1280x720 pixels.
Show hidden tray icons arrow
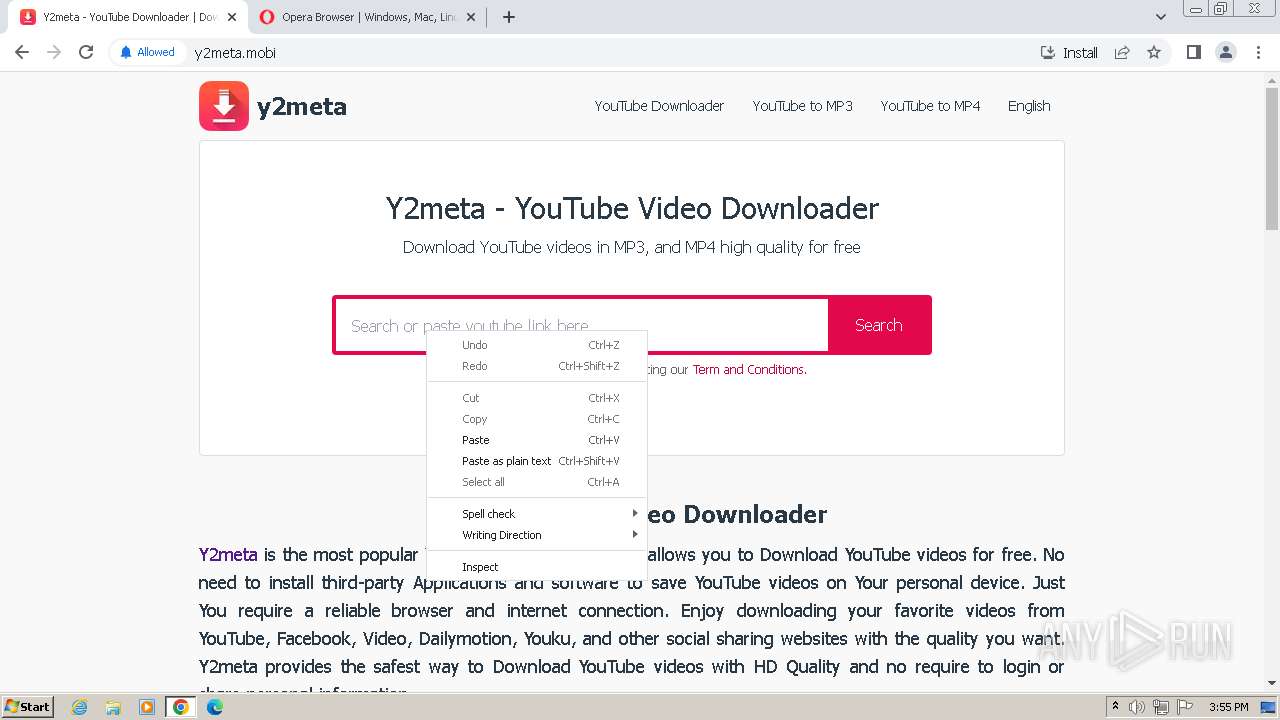click(1116, 707)
